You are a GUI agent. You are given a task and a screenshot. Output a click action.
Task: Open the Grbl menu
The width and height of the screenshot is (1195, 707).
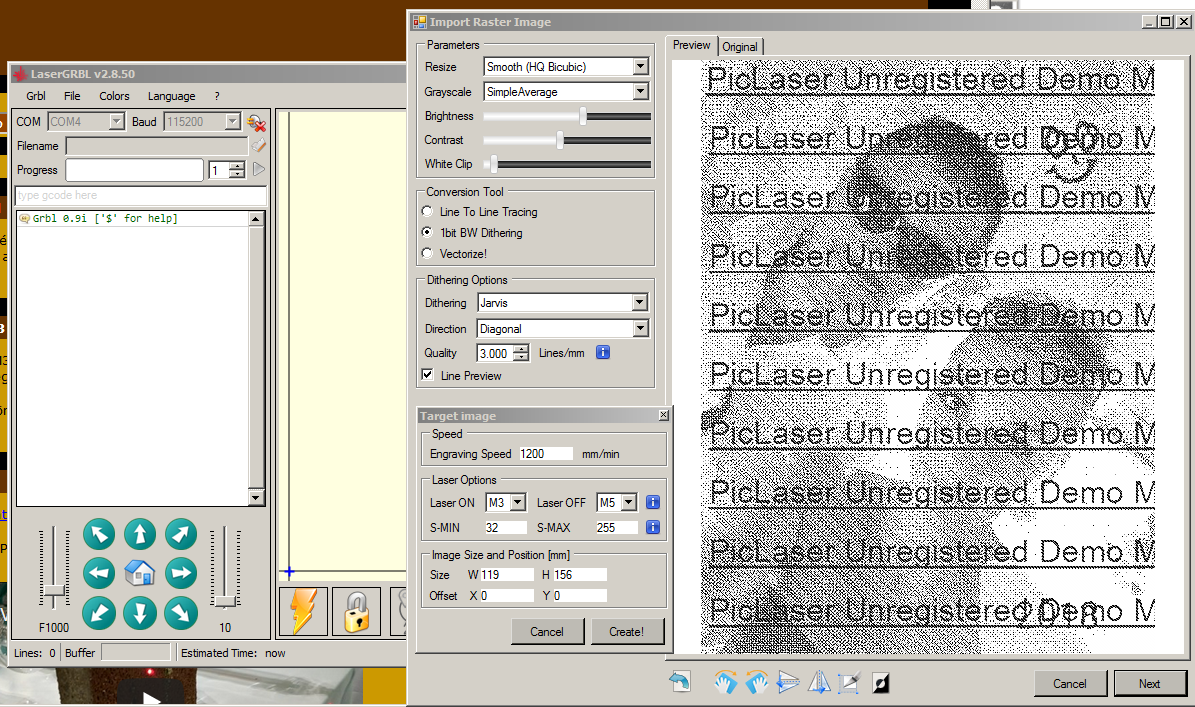[36, 96]
